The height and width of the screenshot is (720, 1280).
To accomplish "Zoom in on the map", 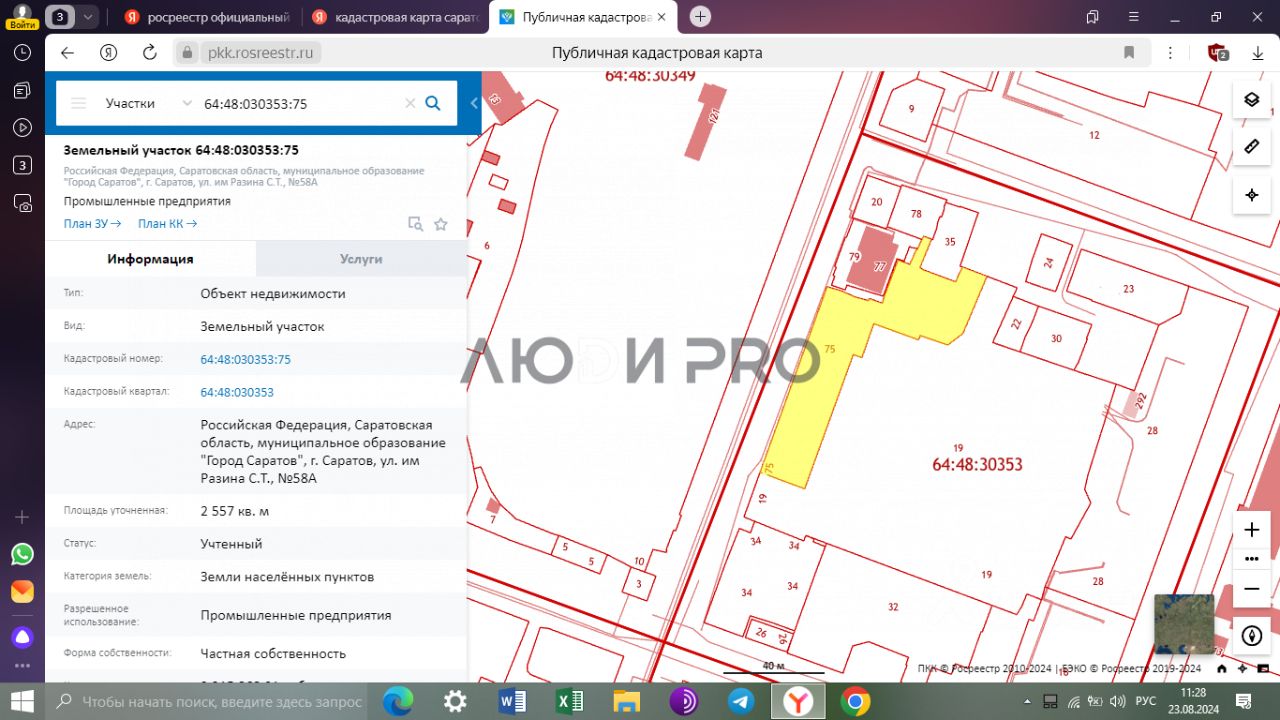I will click(x=1251, y=530).
